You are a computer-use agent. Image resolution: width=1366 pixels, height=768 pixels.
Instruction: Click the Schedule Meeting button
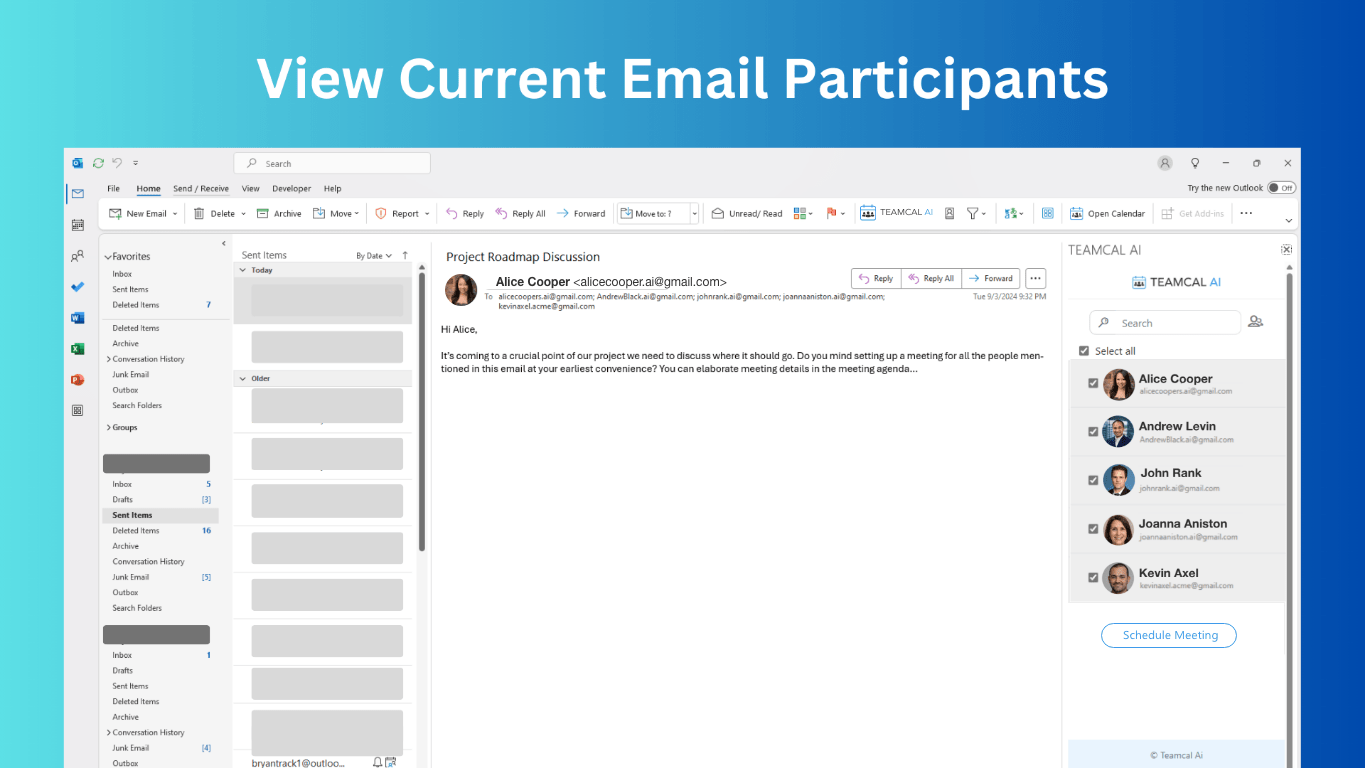tap(1169, 635)
